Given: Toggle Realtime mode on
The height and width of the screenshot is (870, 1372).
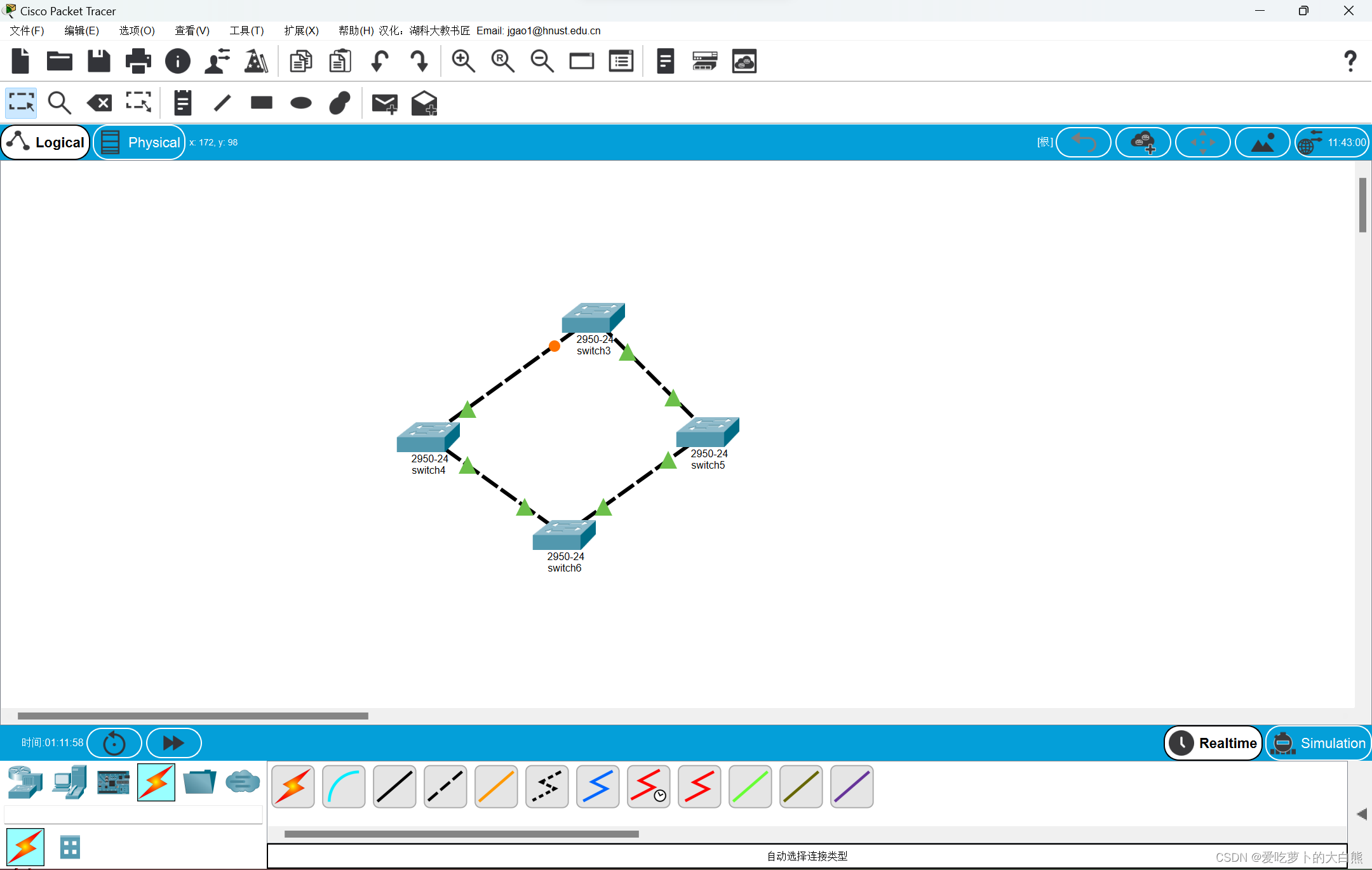Looking at the screenshot, I should click(x=1213, y=742).
